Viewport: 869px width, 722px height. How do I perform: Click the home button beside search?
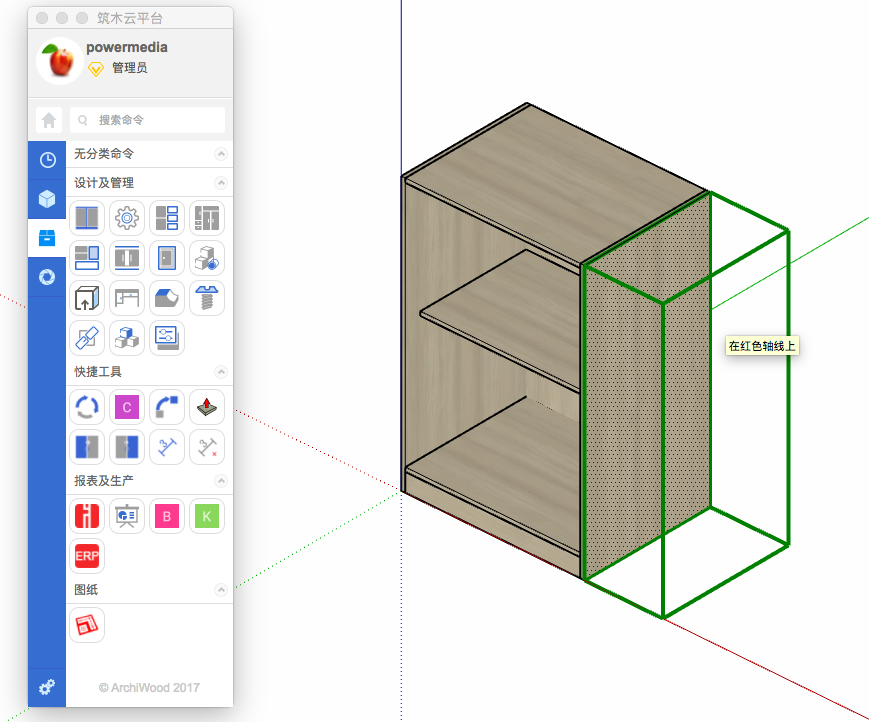(49, 120)
